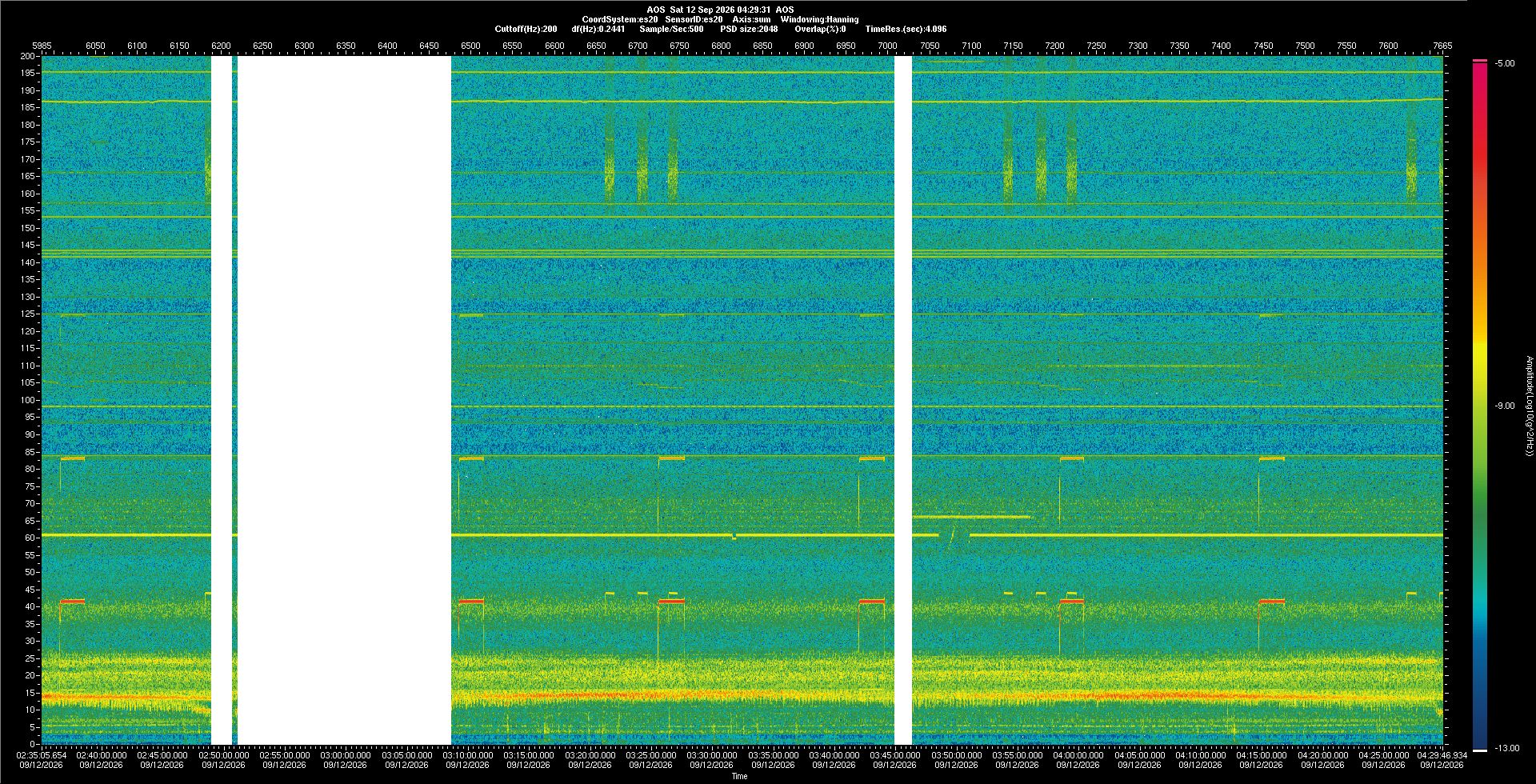This screenshot has width=1536, height=784.
Task: Click the 0 Hz label at frequency axis bottom
Action: (x=33, y=745)
